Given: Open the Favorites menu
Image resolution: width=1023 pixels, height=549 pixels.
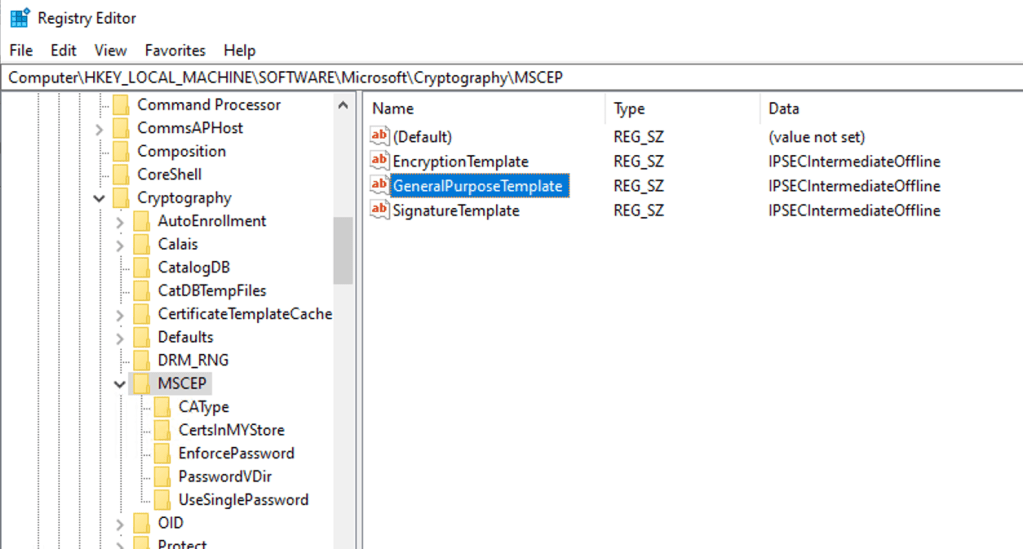Looking at the screenshot, I should [175, 50].
